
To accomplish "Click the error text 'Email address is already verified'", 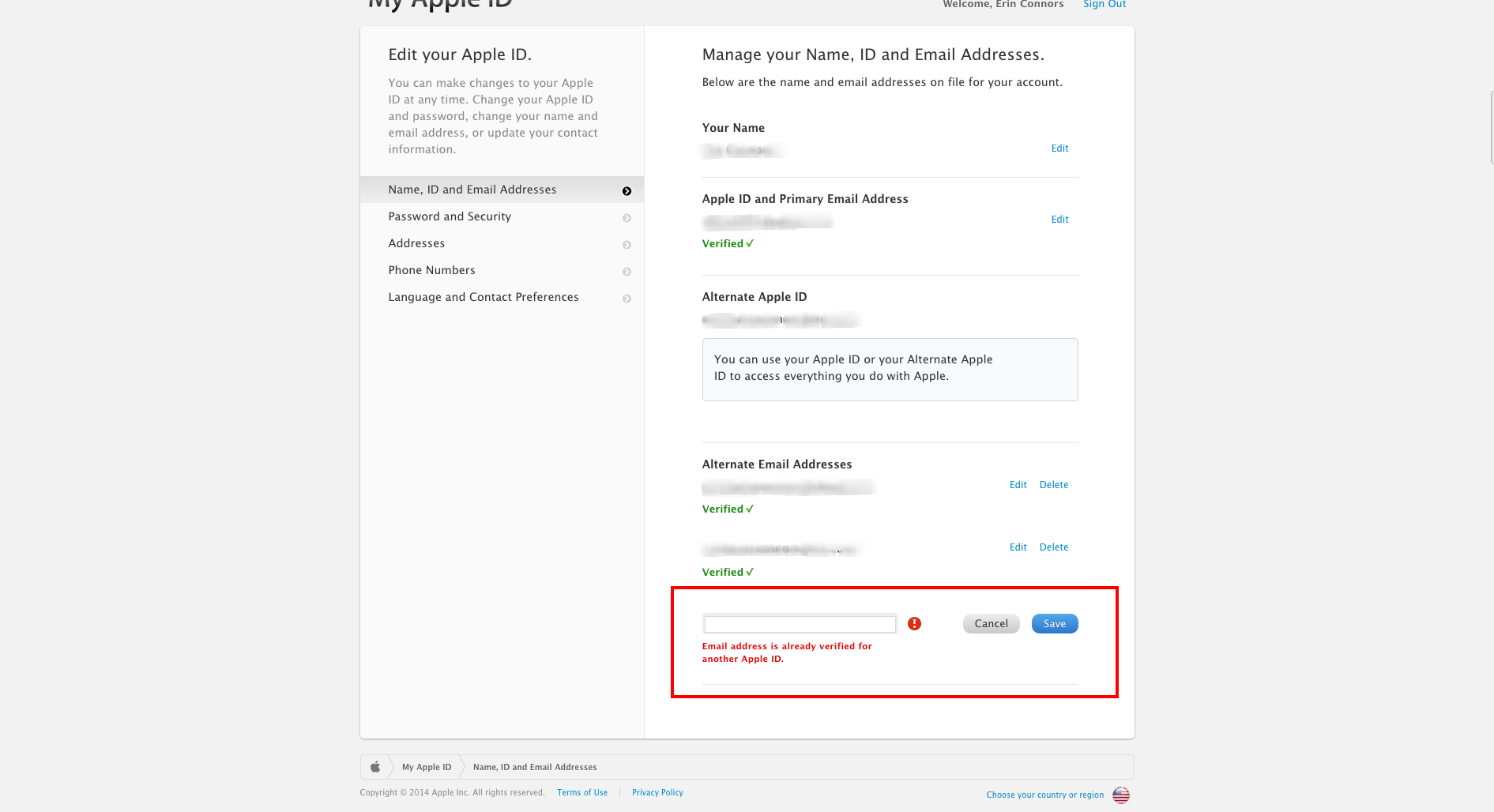I will pos(787,652).
